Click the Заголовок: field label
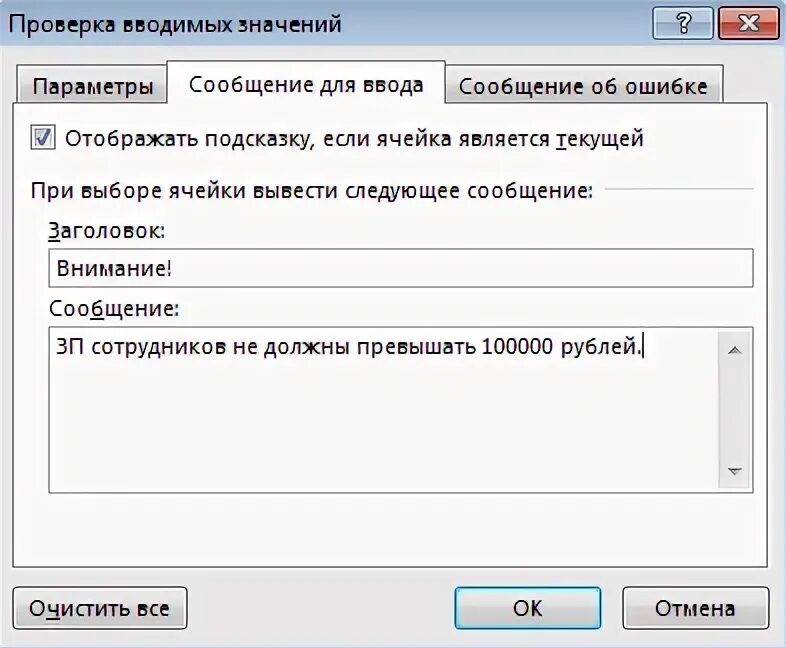This screenshot has height=648, width=786. (x=106, y=231)
